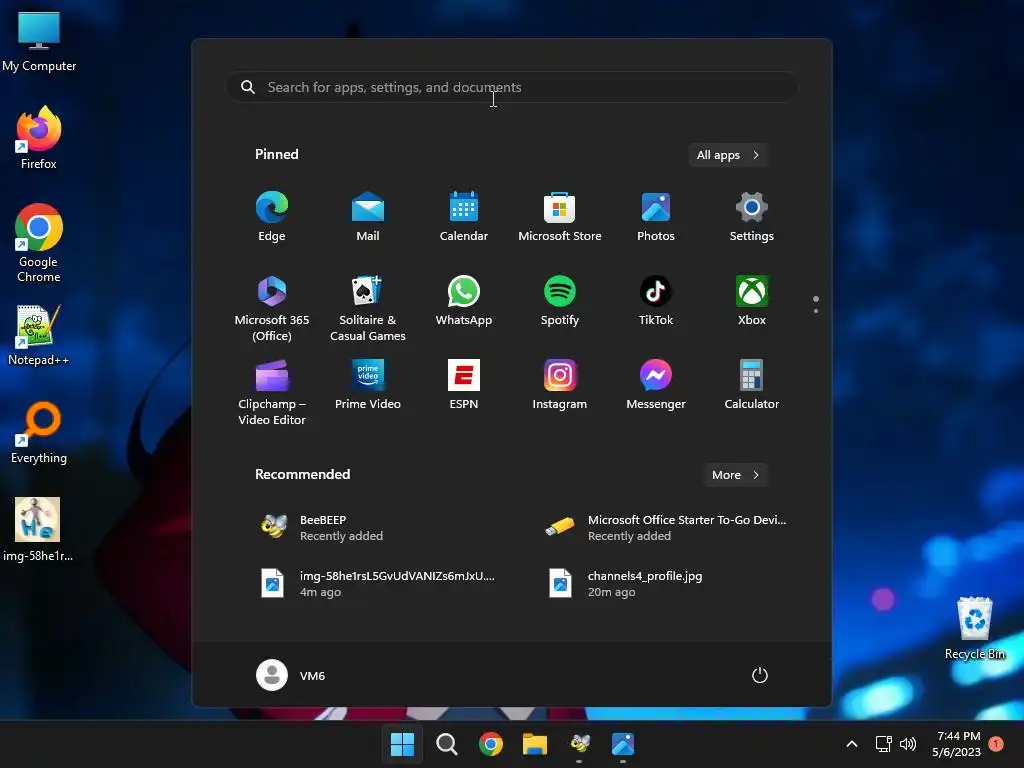Open taskbar Search
Image resolution: width=1024 pixels, height=768 pixels.
(x=447, y=744)
